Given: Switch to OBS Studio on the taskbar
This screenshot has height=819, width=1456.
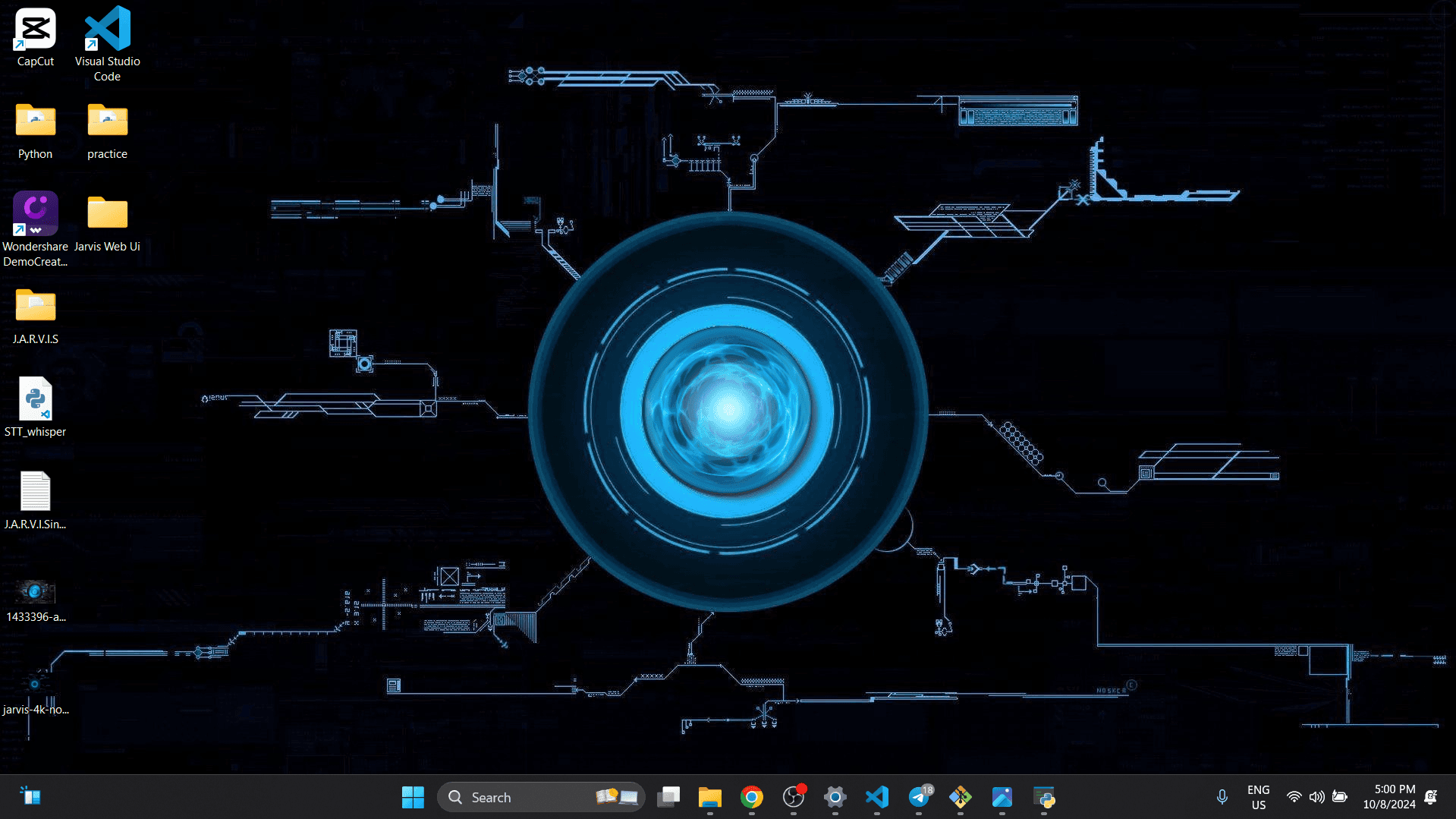Looking at the screenshot, I should click(794, 797).
